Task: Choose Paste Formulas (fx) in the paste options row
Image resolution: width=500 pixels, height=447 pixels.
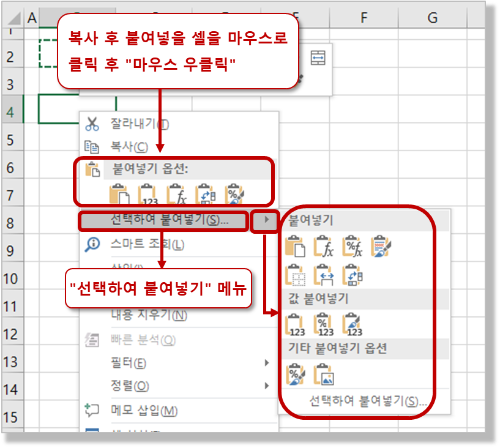Action: coord(177,194)
